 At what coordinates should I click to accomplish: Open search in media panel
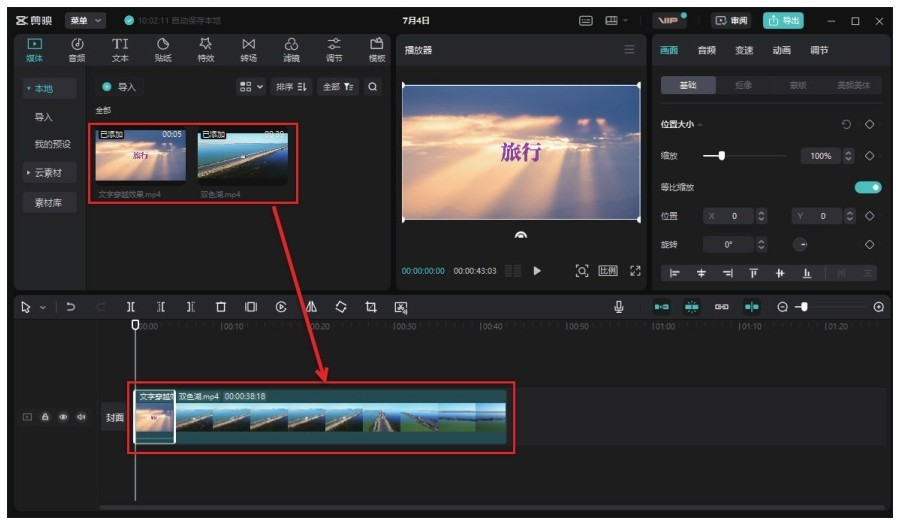click(x=373, y=87)
